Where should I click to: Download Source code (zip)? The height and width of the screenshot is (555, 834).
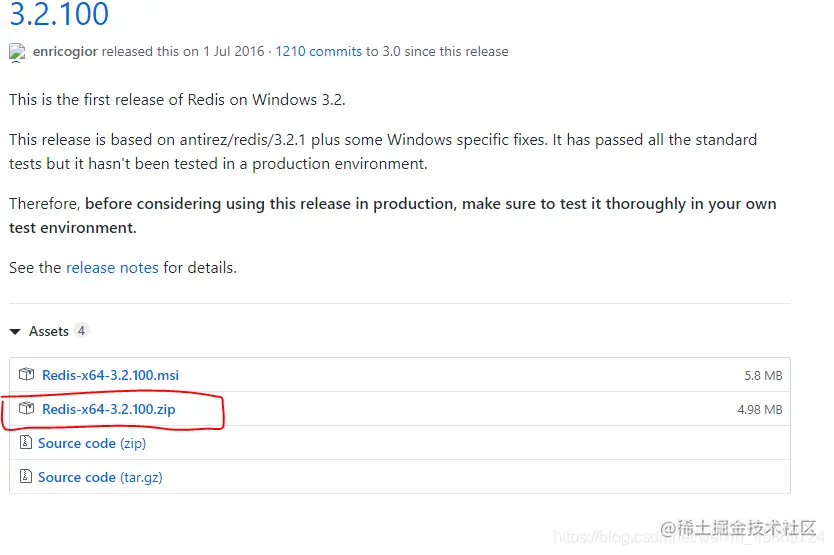click(92, 443)
